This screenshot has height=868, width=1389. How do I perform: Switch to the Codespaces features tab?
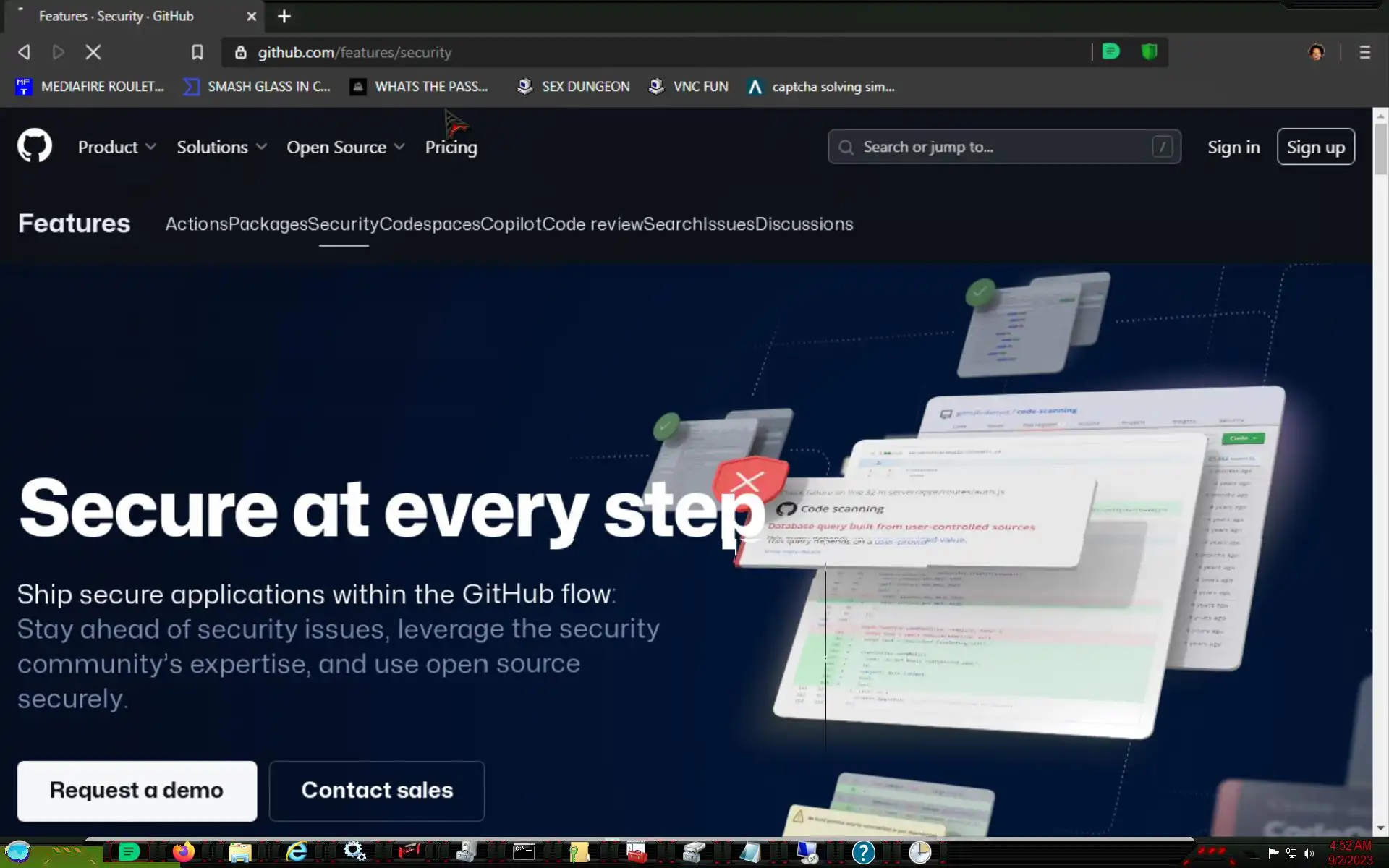[x=429, y=224]
